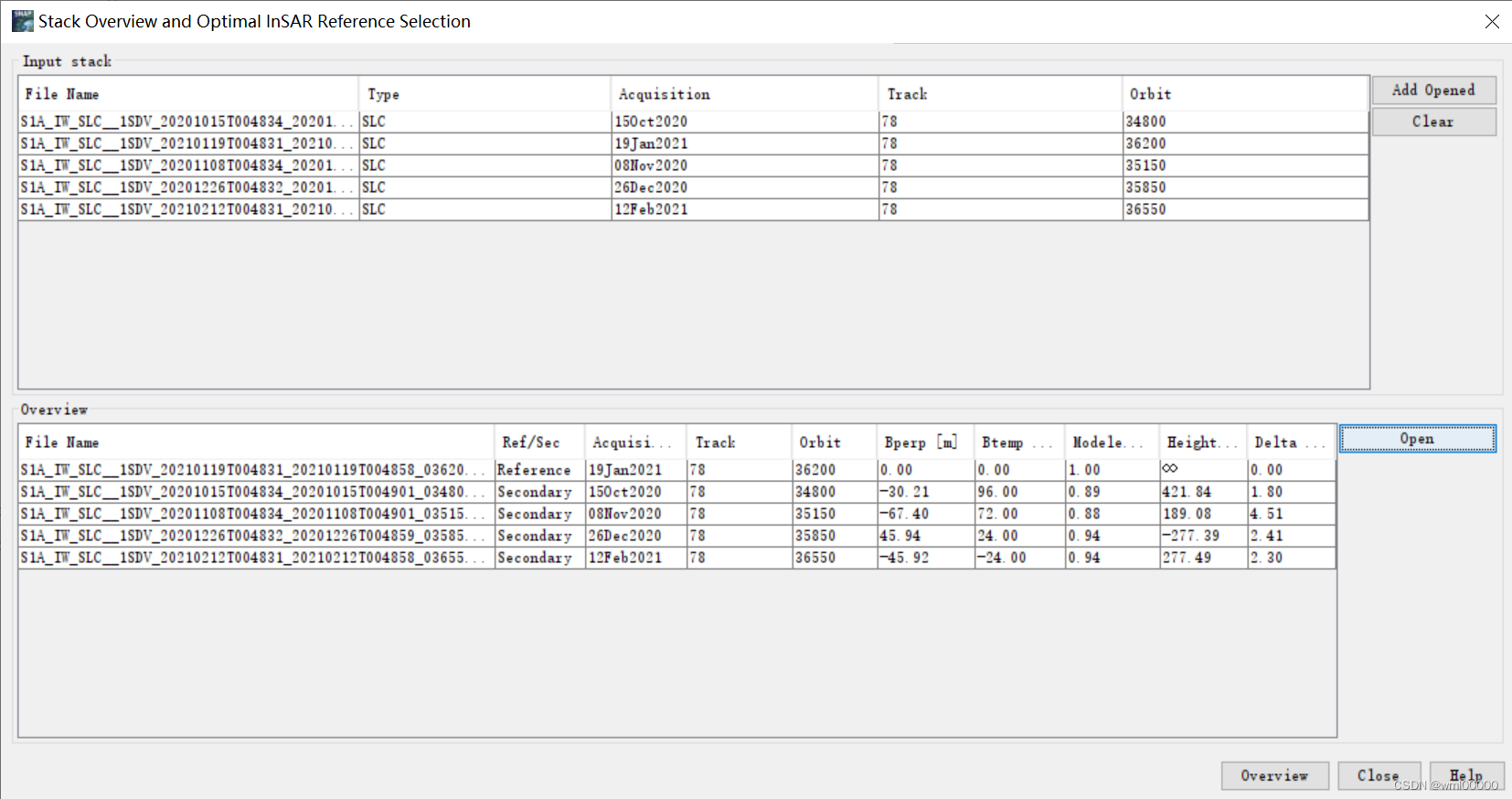Select input stack row with acquisition 08Nov2020
Viewport: 1512px width, 799px height.
pyautogui.click(x=694, y=165)
